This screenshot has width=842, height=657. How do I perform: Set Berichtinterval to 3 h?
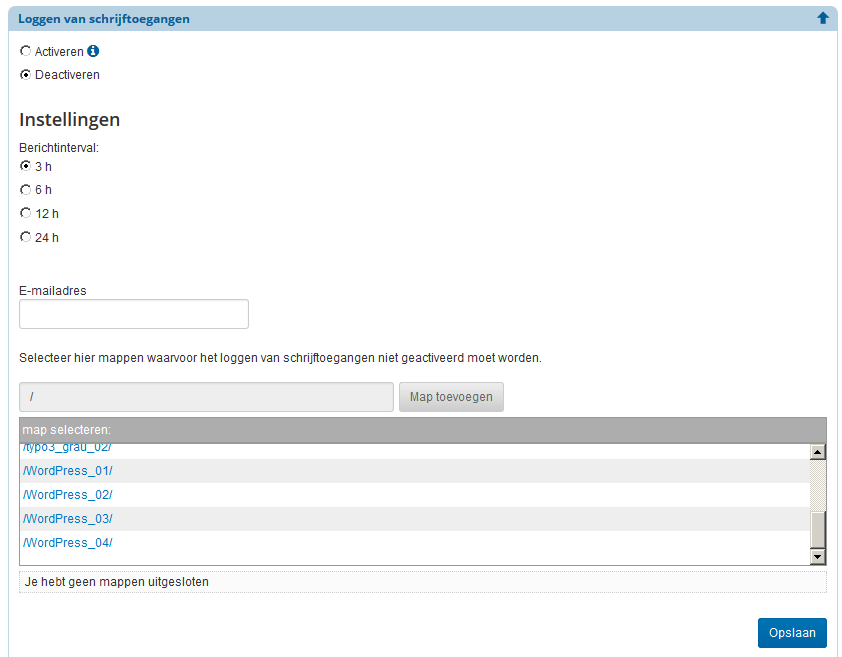coord(25,166)
